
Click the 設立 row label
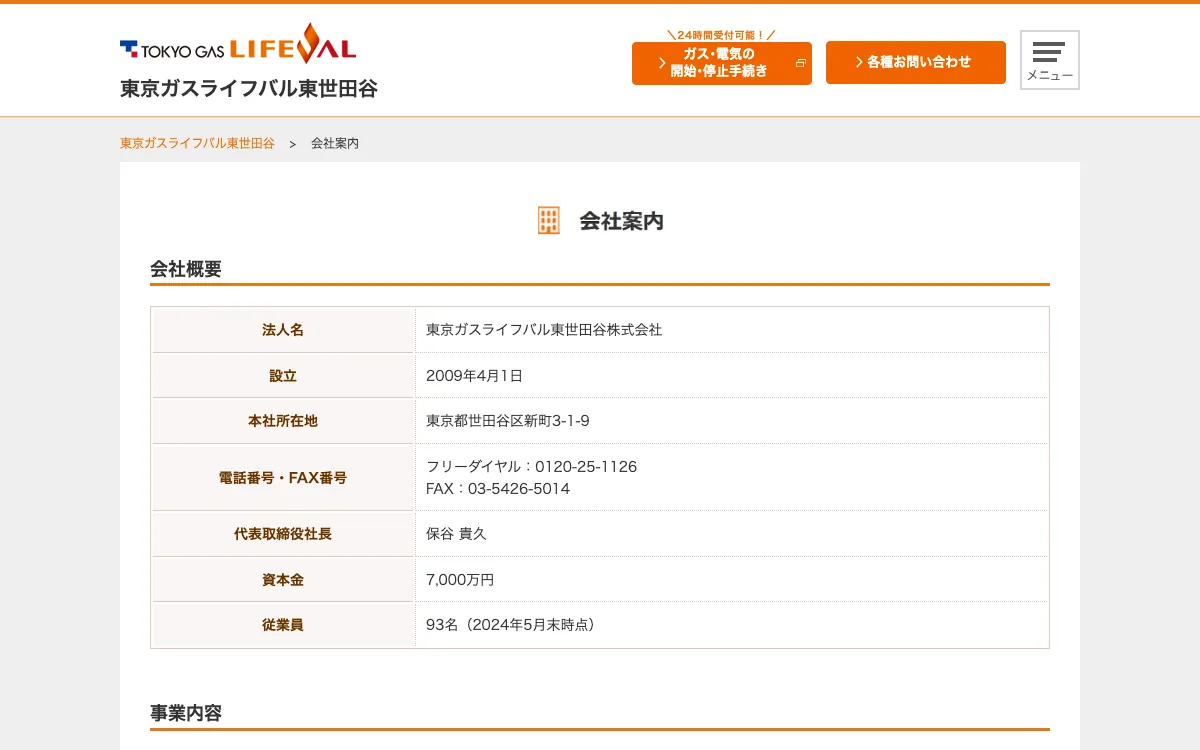point(283,376)
